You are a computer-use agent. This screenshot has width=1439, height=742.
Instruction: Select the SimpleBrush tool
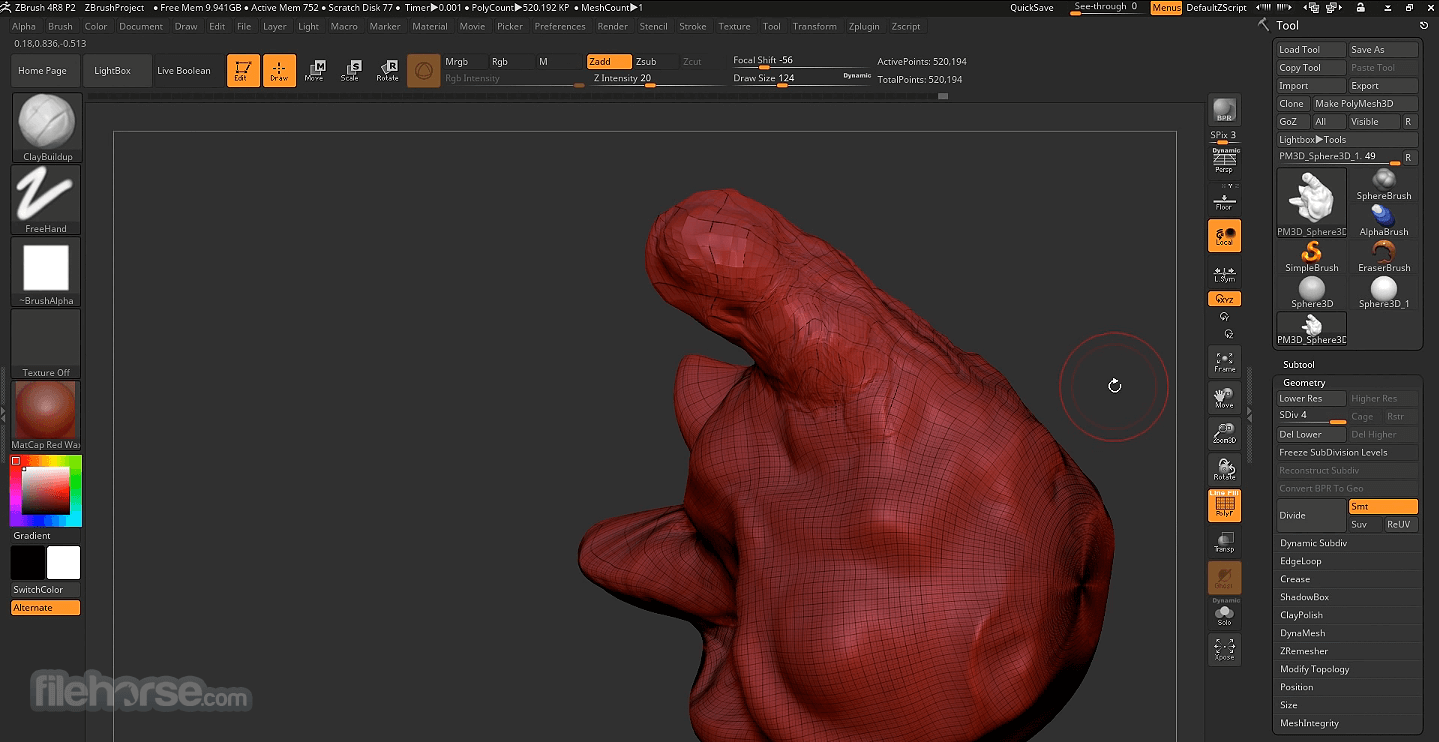point(1312,256)
